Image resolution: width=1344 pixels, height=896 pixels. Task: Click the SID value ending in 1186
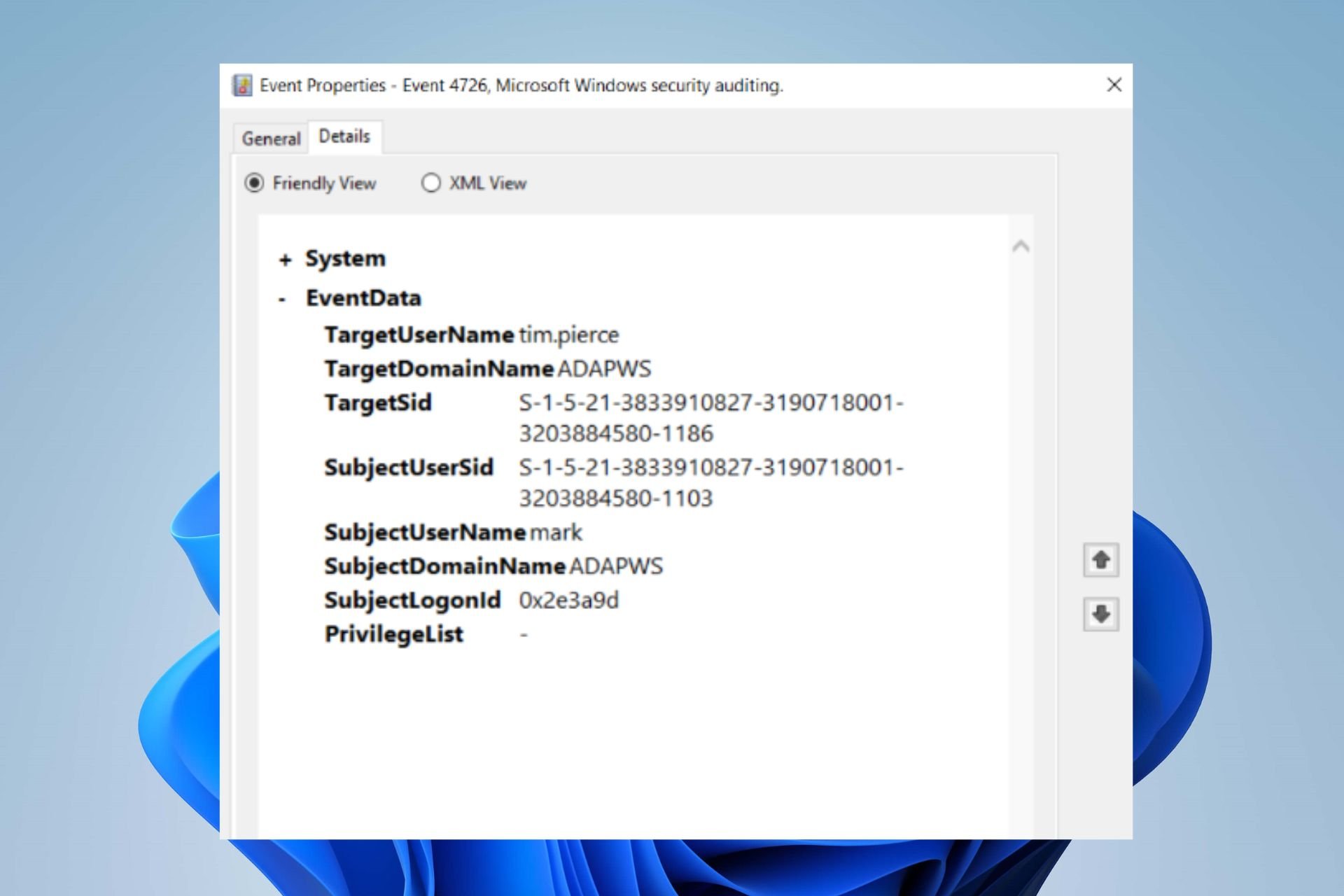click(711, 418)
